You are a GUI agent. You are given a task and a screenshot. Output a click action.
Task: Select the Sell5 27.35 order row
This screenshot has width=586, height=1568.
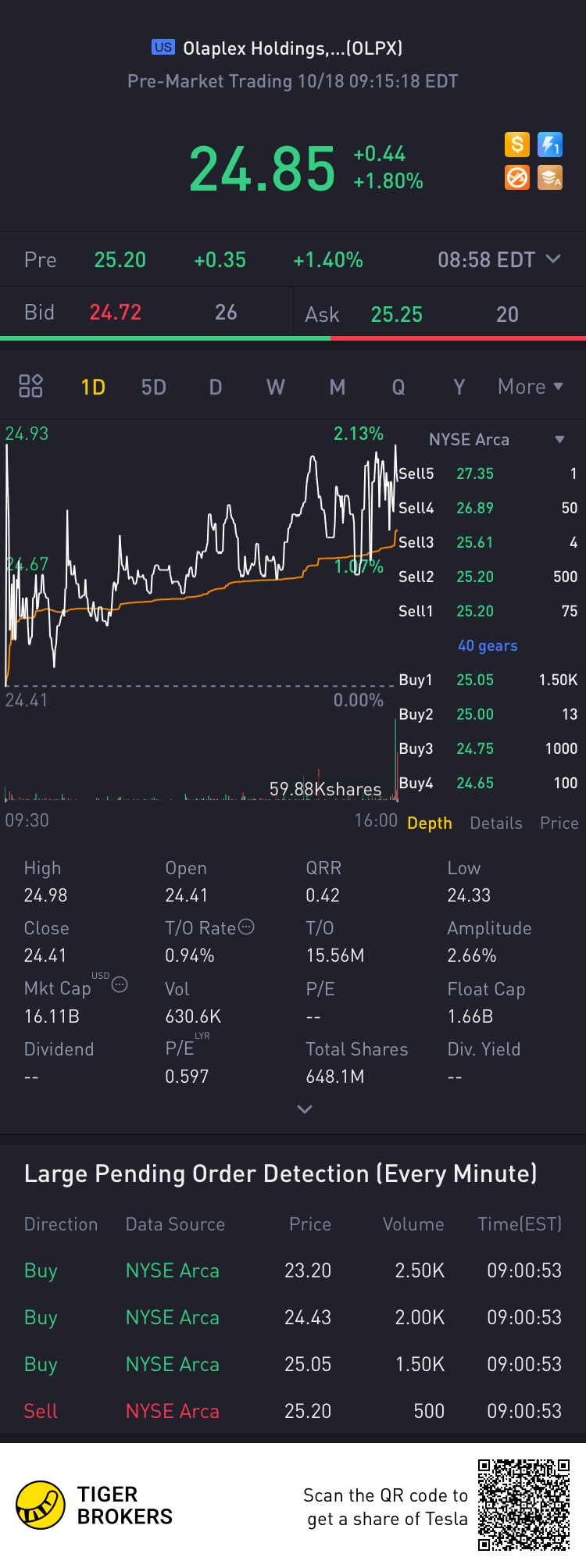pos(488,473)
